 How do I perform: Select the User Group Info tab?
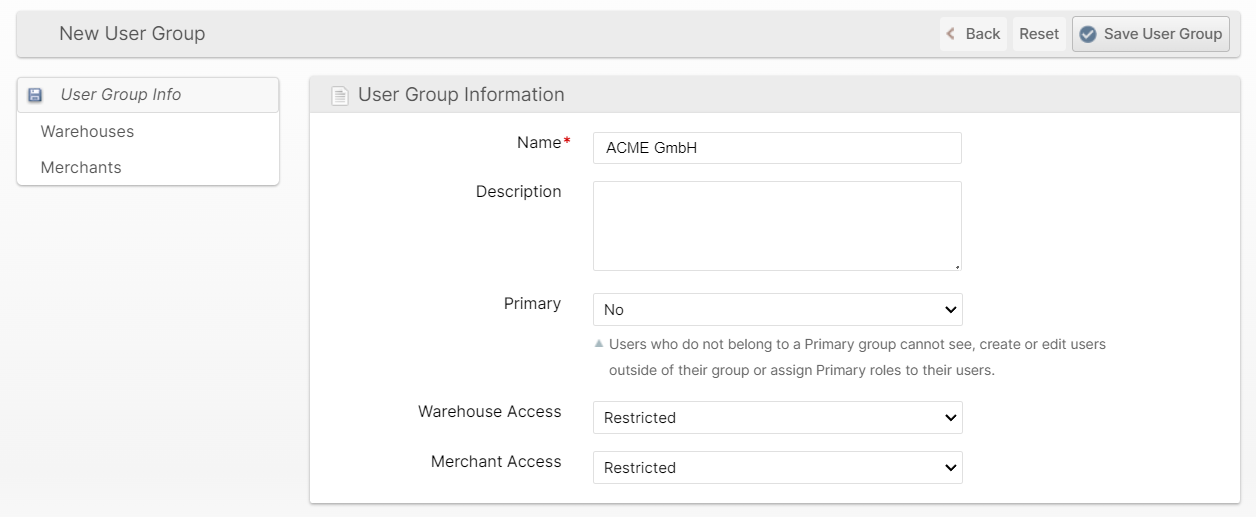(x=120, y=95)
